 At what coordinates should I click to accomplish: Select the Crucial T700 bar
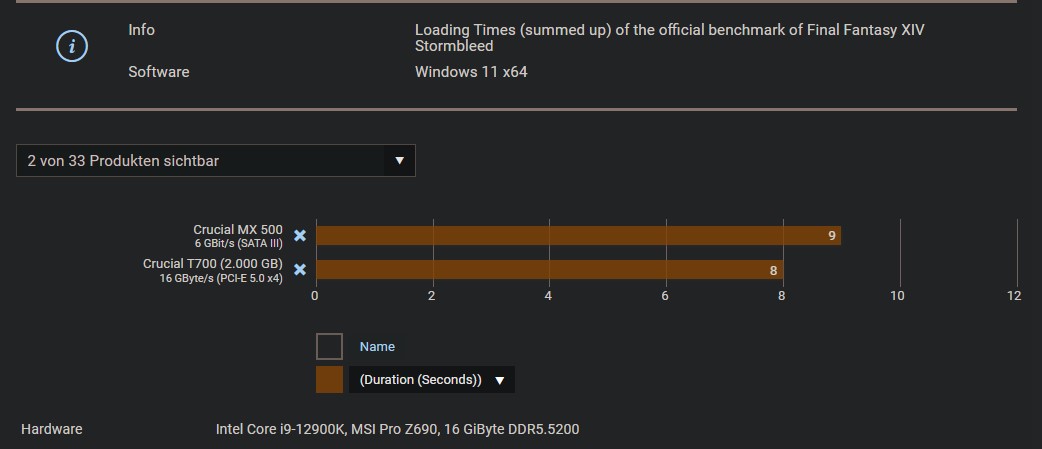click(549, 270)
